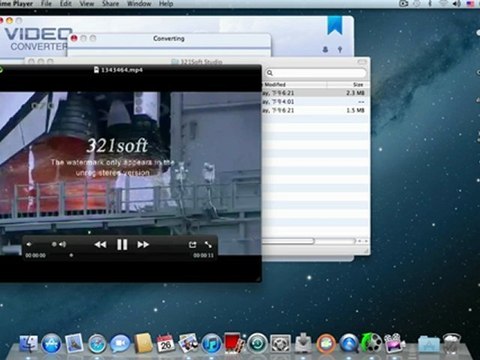Click the fast-forward button in player controls
Viewport: 480px width, 360px height.
(x=143, y=245)
